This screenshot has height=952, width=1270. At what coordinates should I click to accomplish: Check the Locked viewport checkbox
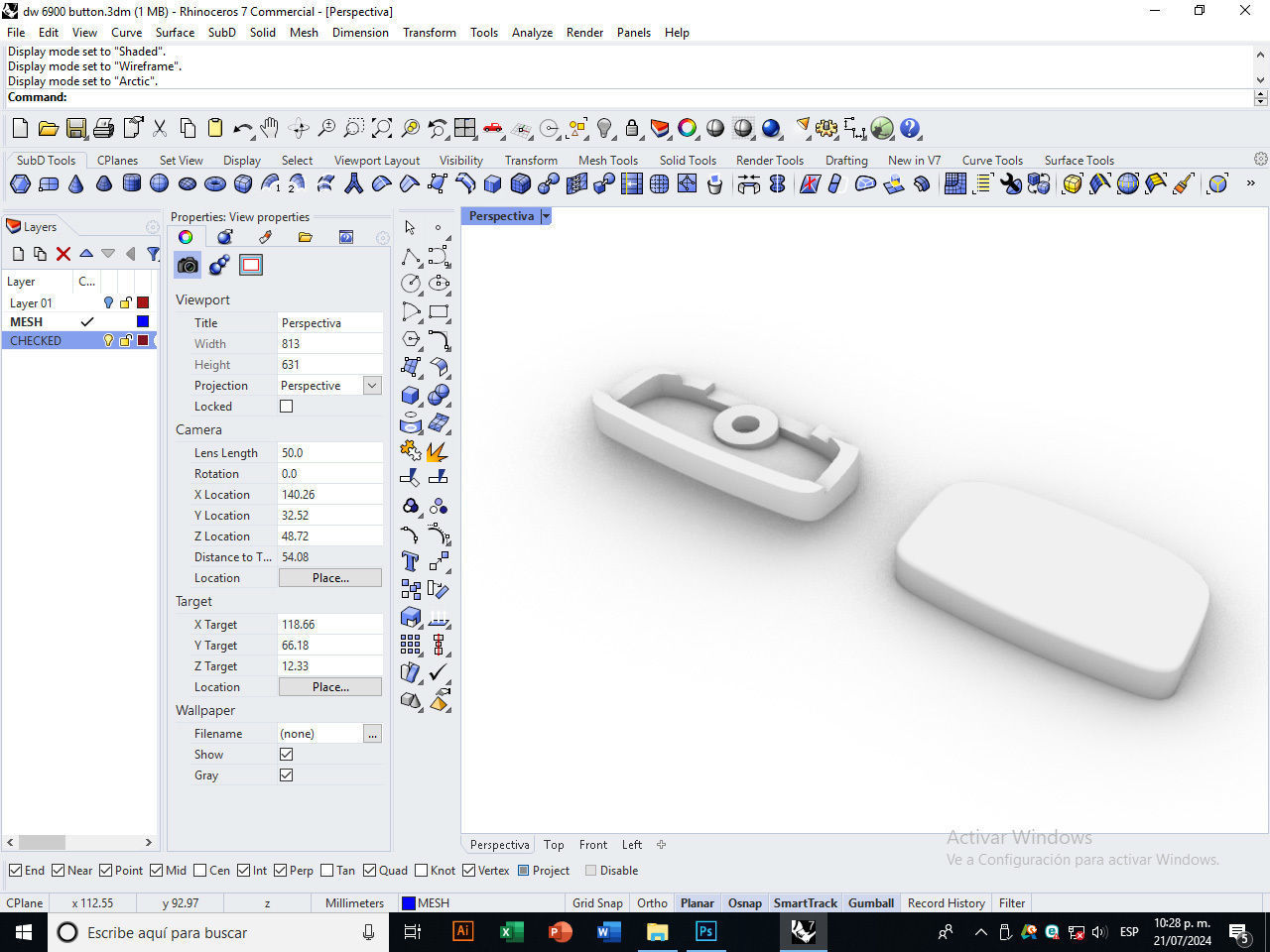tap(286, 407)
